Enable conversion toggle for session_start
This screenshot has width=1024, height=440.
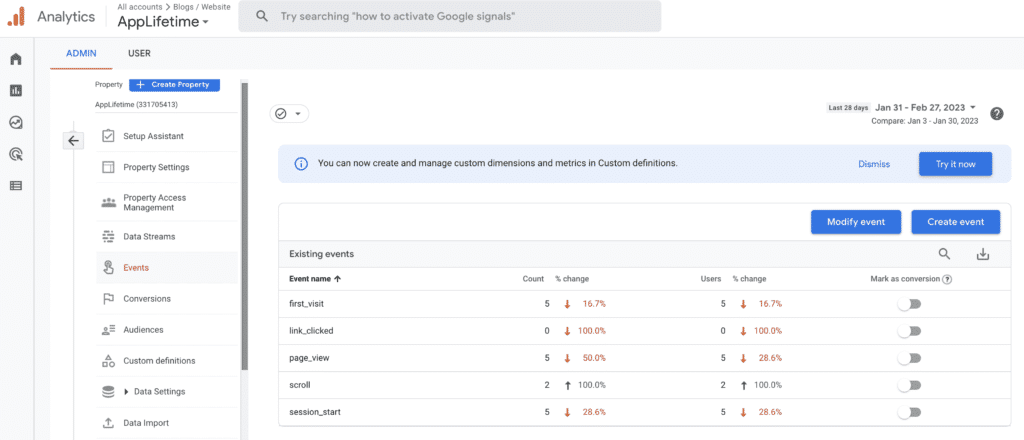point(909,411)
